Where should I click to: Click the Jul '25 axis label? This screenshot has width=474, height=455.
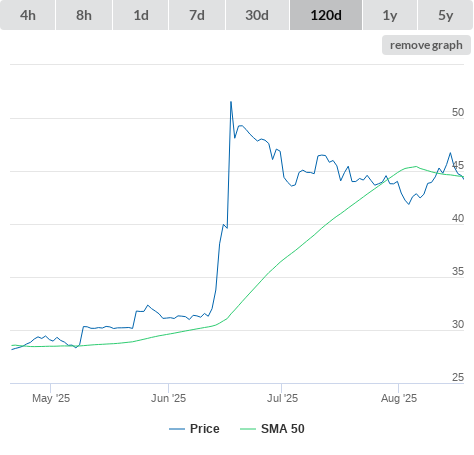(x=282, y=398)
